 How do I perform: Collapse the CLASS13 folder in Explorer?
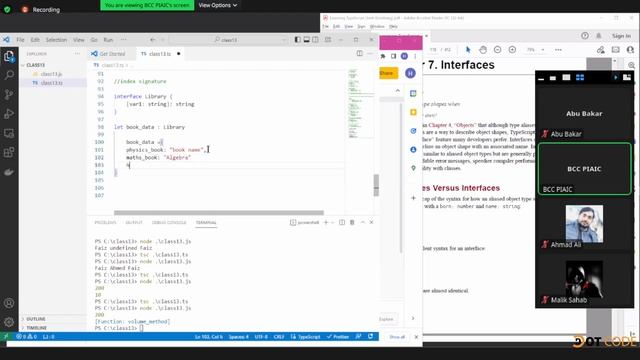(x=36, y=65)
